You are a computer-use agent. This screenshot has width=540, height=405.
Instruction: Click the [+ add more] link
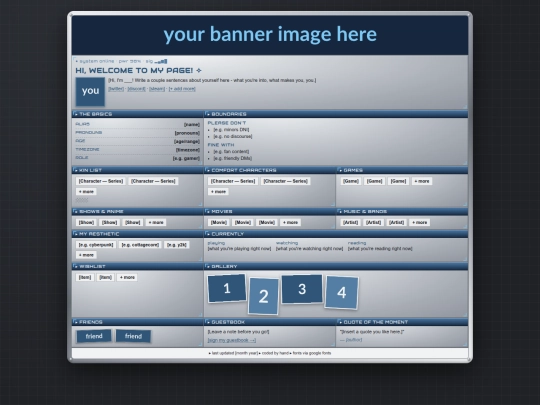(x=182, y=89)
